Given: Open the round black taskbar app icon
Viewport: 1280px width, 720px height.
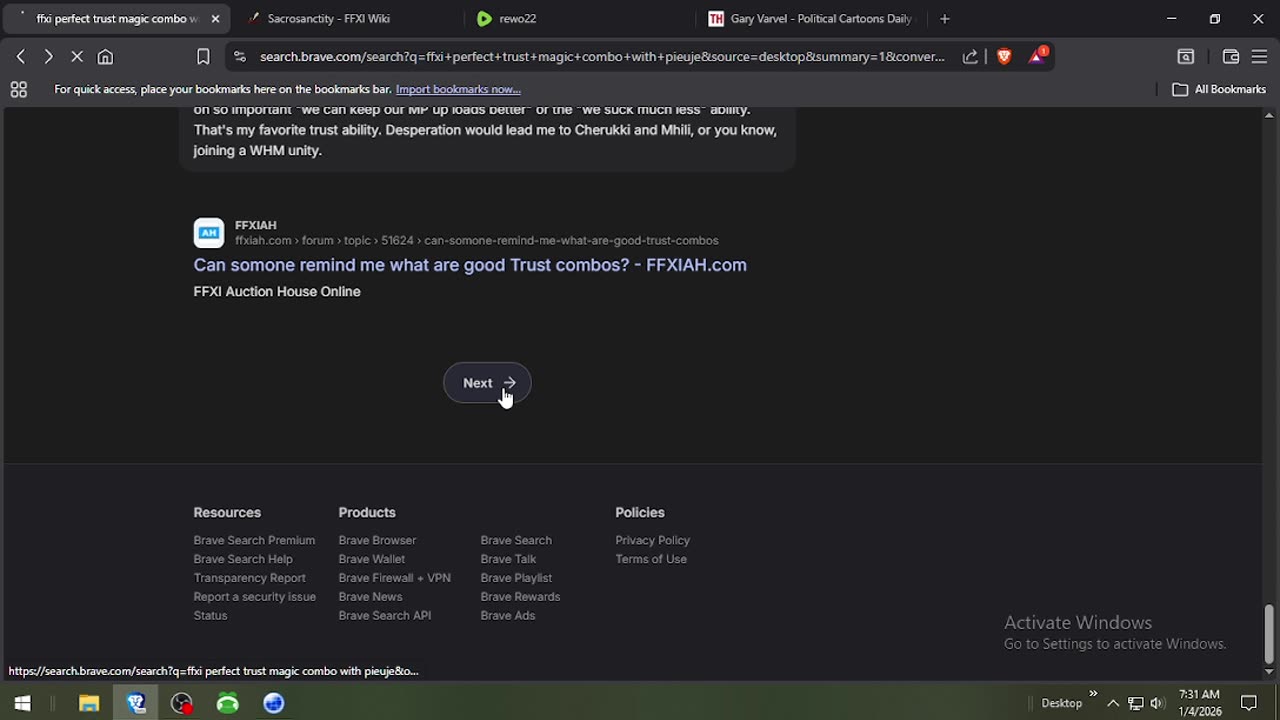Looking at the screenshot, I should tap(182, 703).
